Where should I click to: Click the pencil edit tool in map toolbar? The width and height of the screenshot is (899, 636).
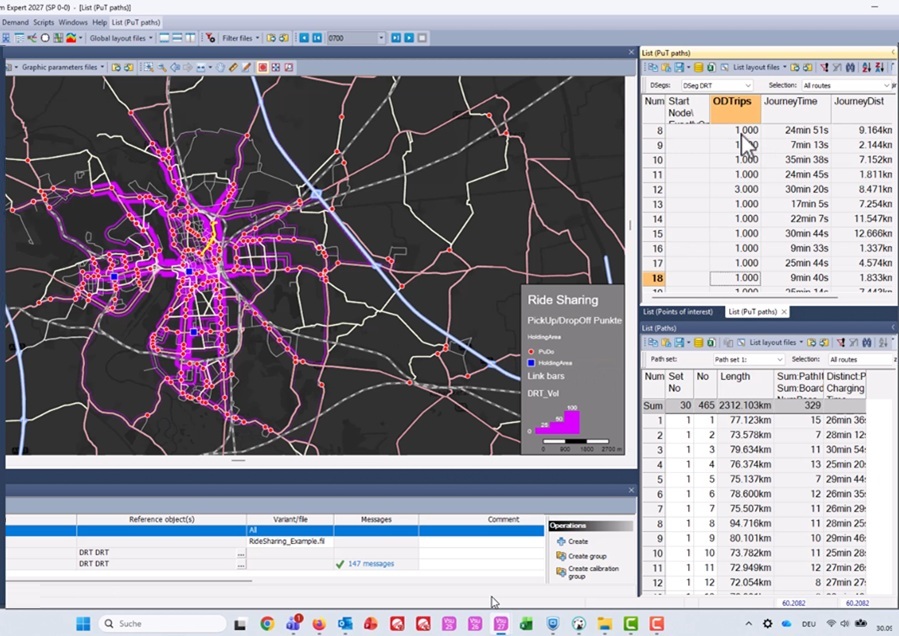click(x=247, y=67)
